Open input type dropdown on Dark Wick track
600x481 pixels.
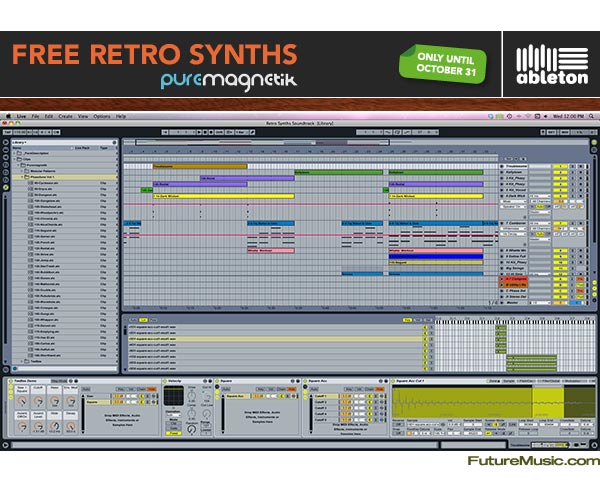pyautogui.click(x=540, y=196)
